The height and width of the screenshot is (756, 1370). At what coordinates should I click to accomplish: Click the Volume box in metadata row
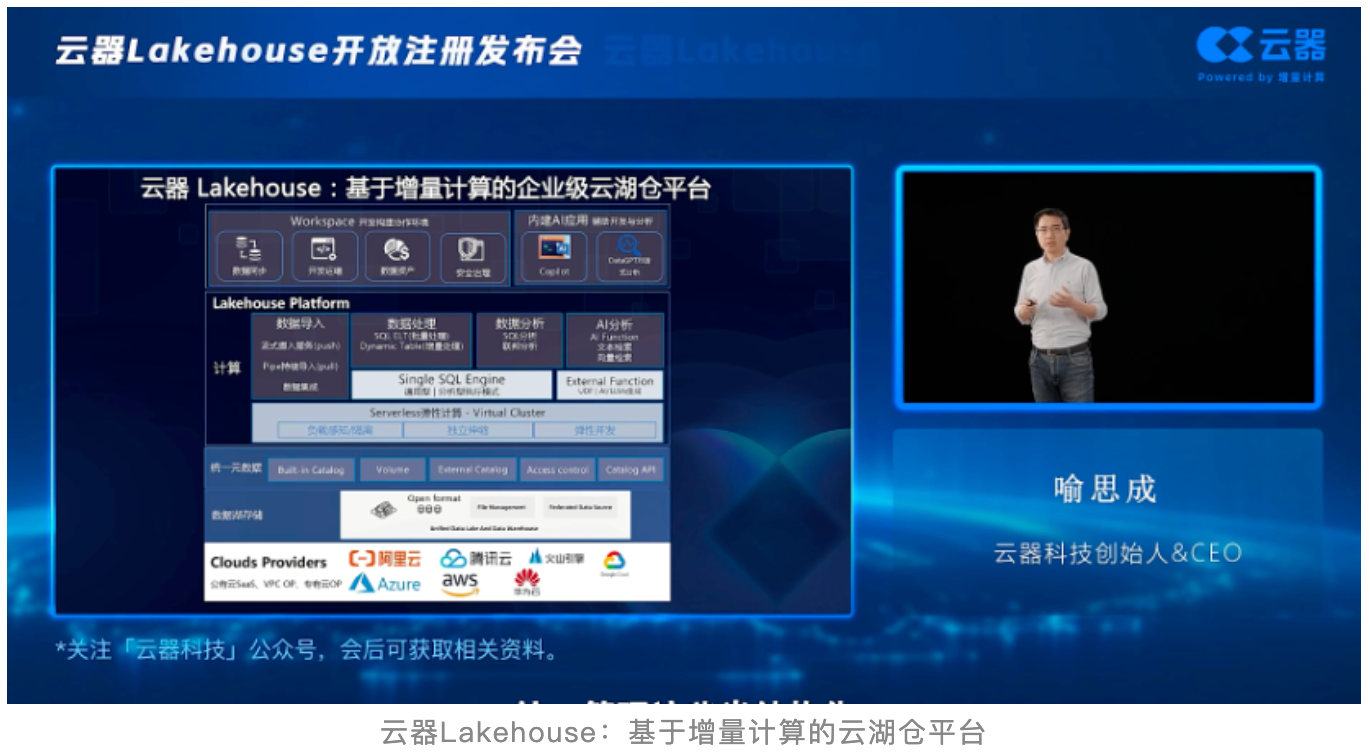pos(392,470)
